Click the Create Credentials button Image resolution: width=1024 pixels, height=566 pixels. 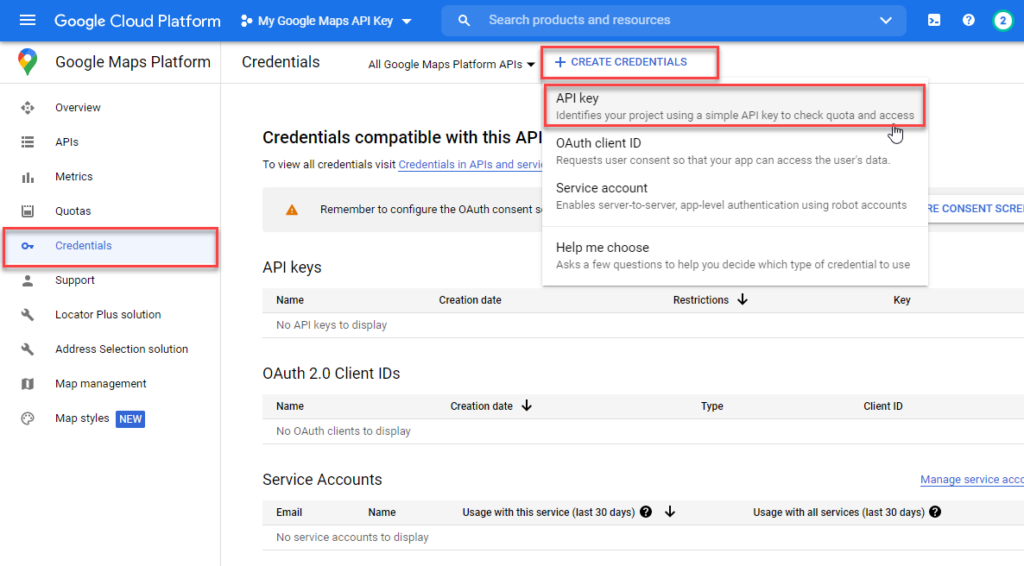[x=629, y=62]
